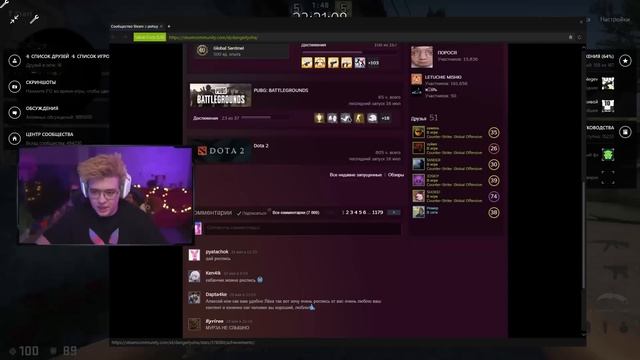Click the fifth PUBG achievement icon
This screenshot has width=640, height=360.
pos(372,118)
